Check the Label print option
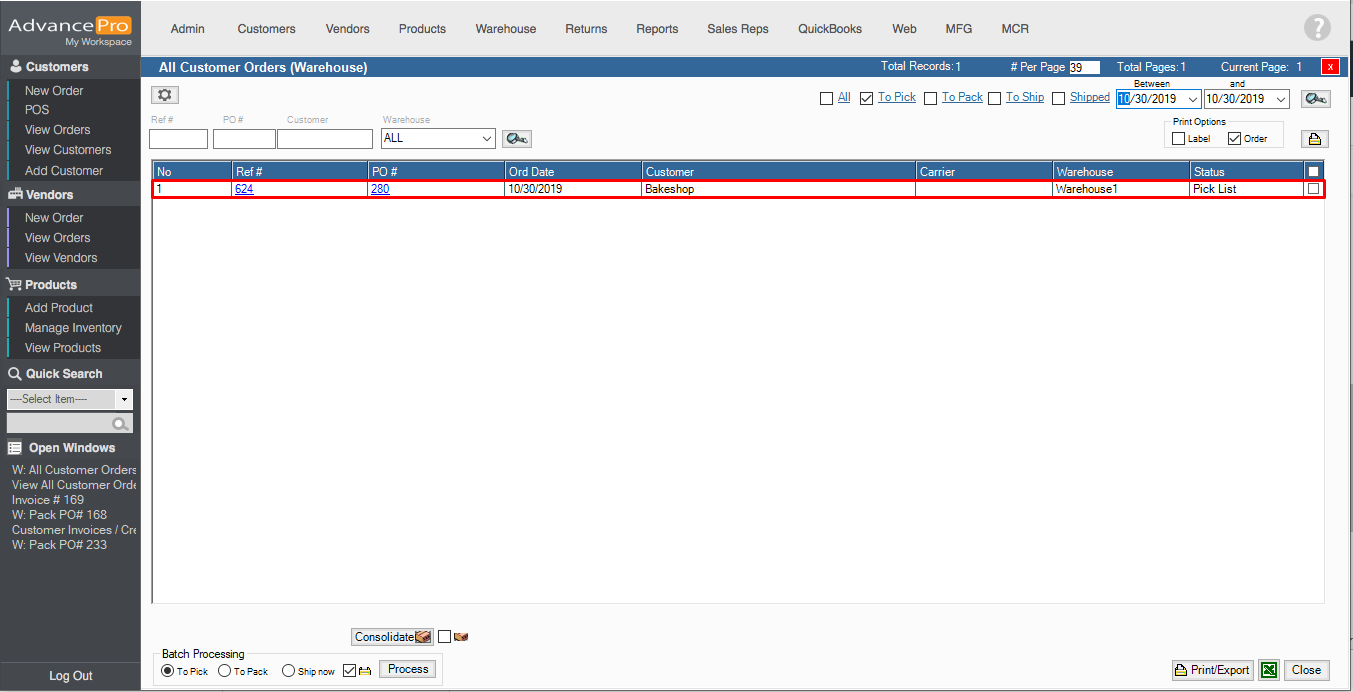Image resolution: width=1353 pixels, height=692 pixels. (1179, 139)
